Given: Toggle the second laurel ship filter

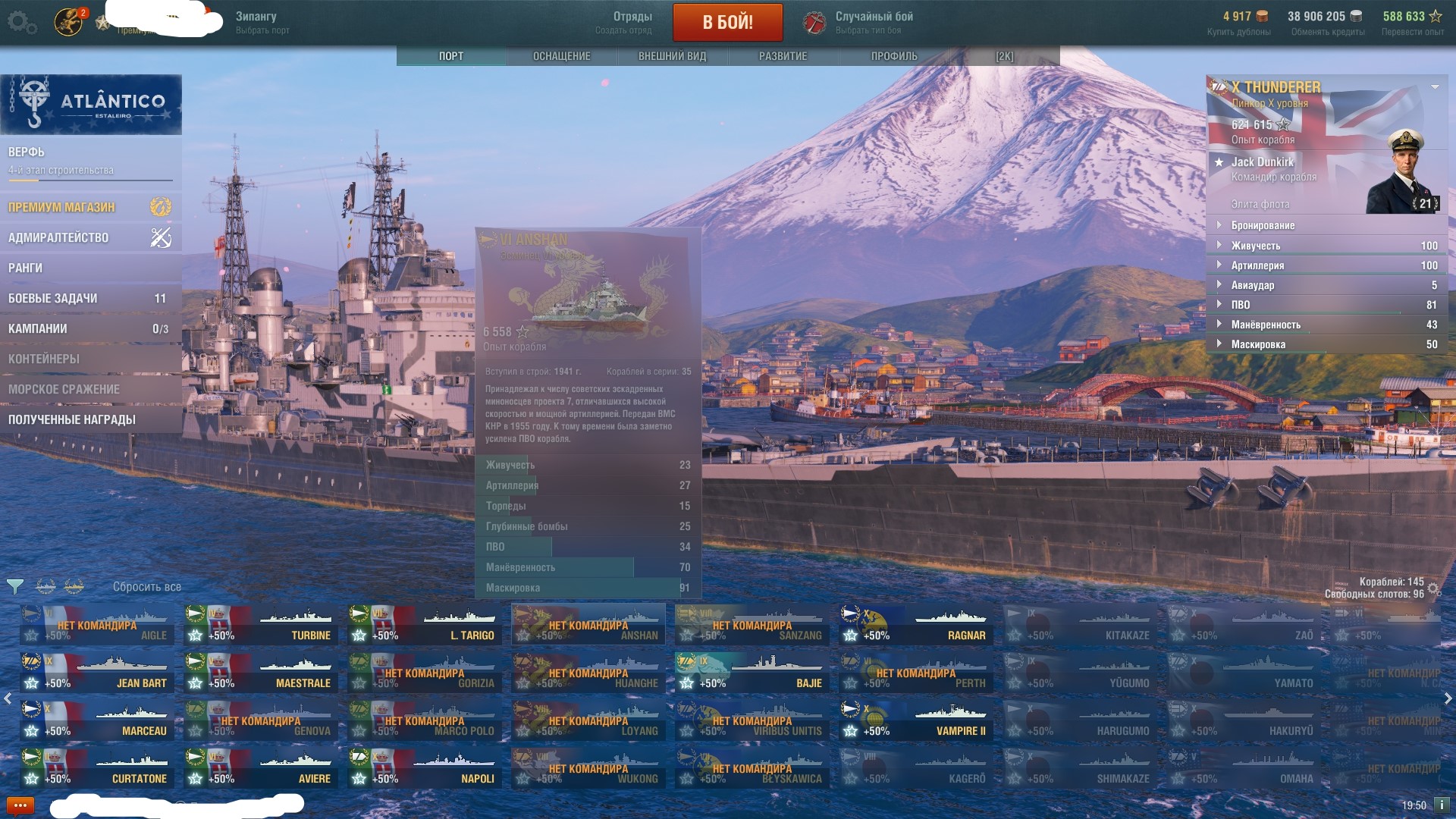Looking at the screenshot, I should [74, 586].
